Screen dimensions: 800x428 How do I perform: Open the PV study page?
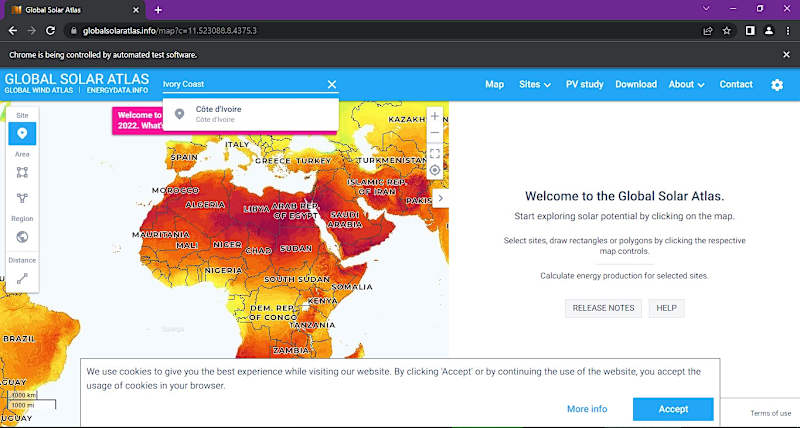(x=585, y=85)
